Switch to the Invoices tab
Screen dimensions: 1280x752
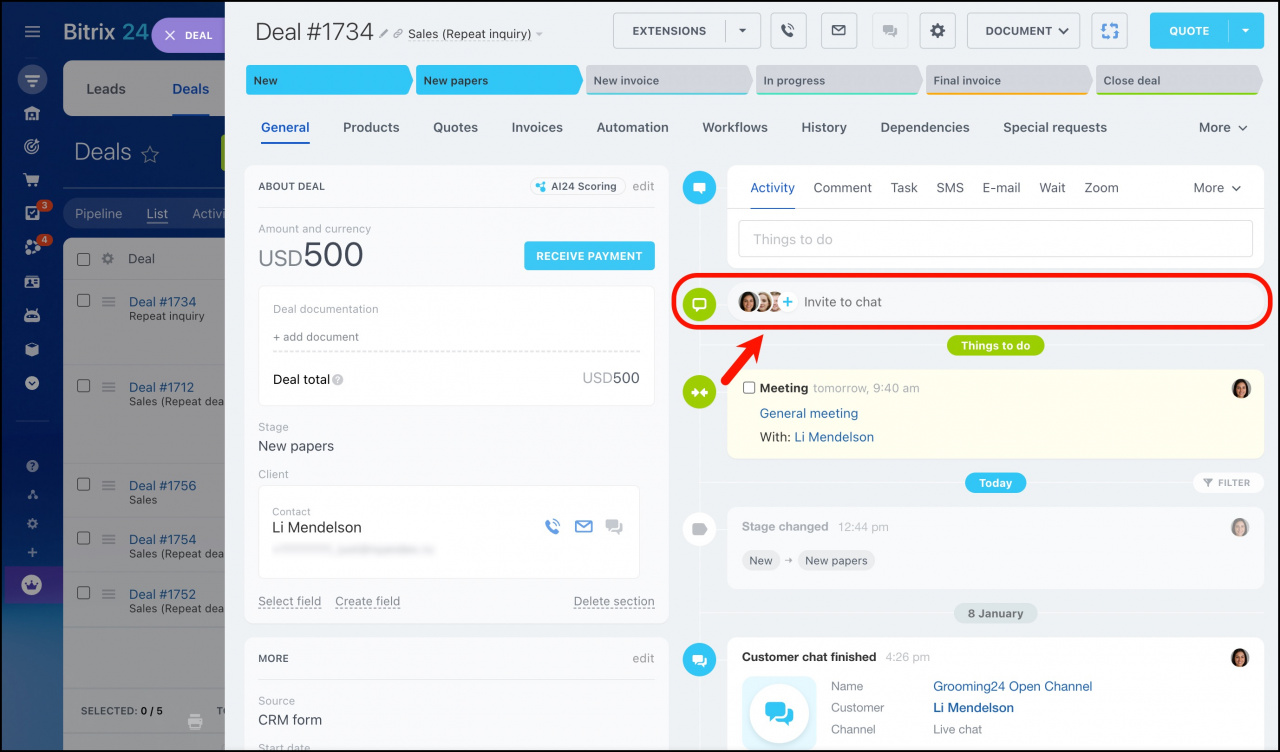pyautogui.click(x=537, y=127)
